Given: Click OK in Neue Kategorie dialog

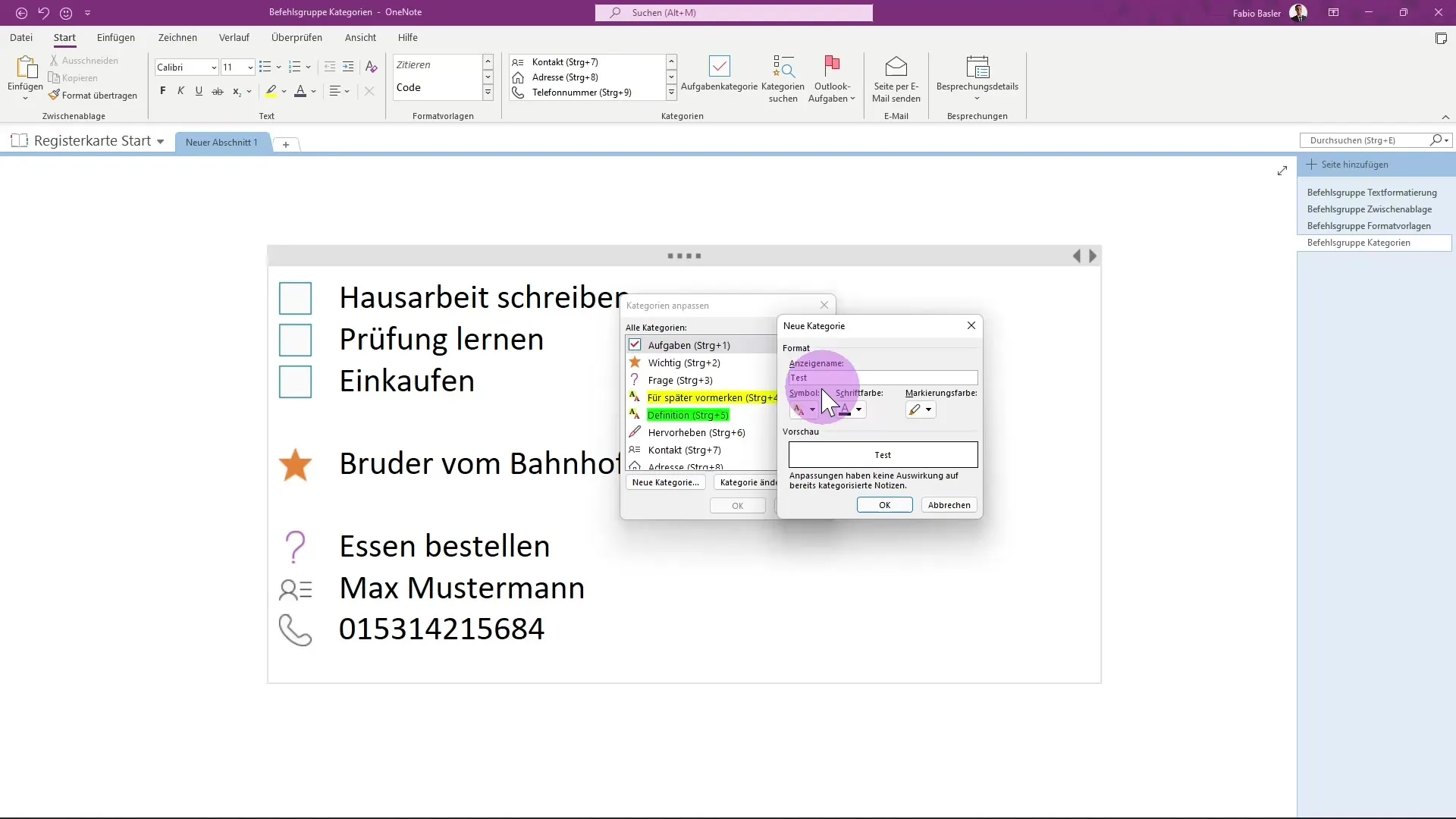Looking at the screenshot, I should (884, 505).
